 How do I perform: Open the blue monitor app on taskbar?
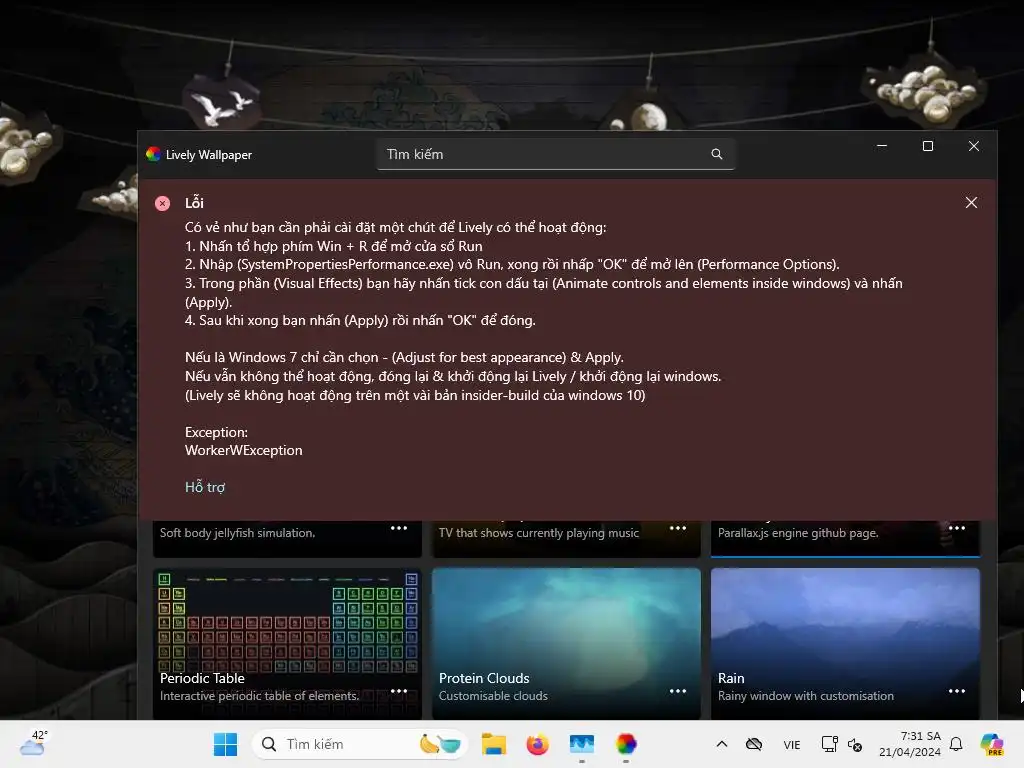[x=581, y=744]
